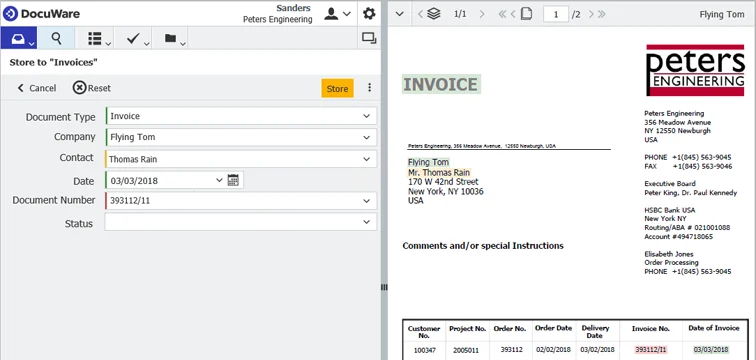The width and height of the screenshot is (756, 360).
Task: Click the '170 W 42nd Street' address line
Action: [444, 182]
